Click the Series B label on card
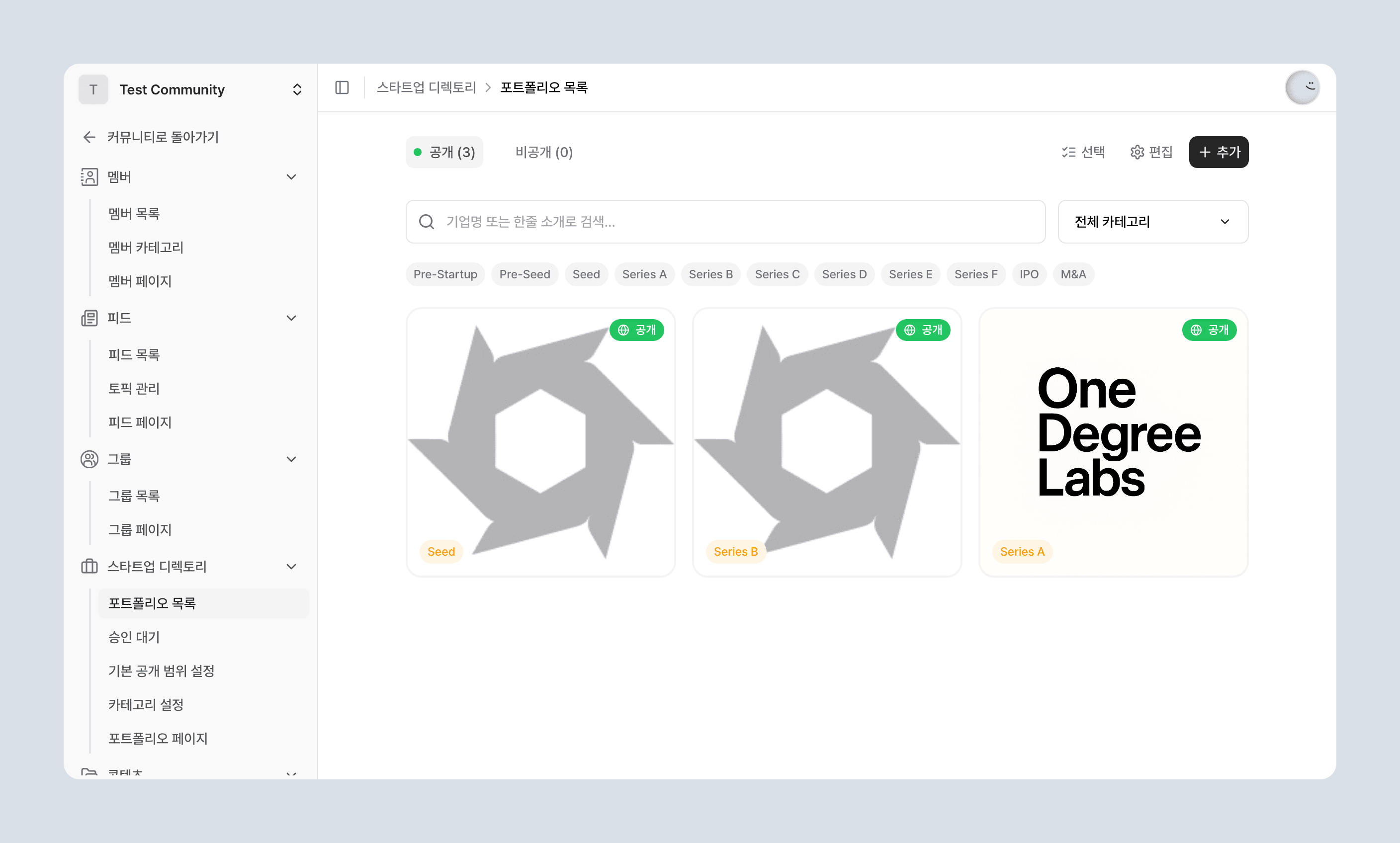1400x843 pixels. point(736,552)
